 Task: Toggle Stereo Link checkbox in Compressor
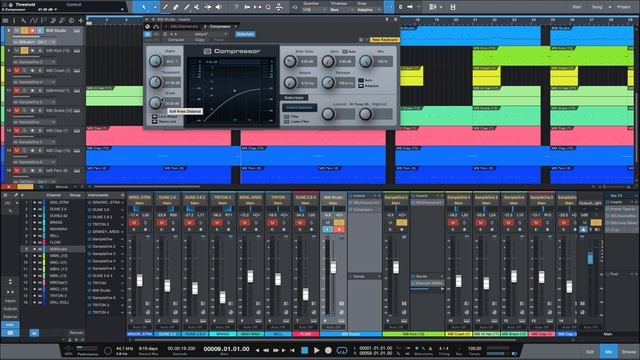pos(155,122)
